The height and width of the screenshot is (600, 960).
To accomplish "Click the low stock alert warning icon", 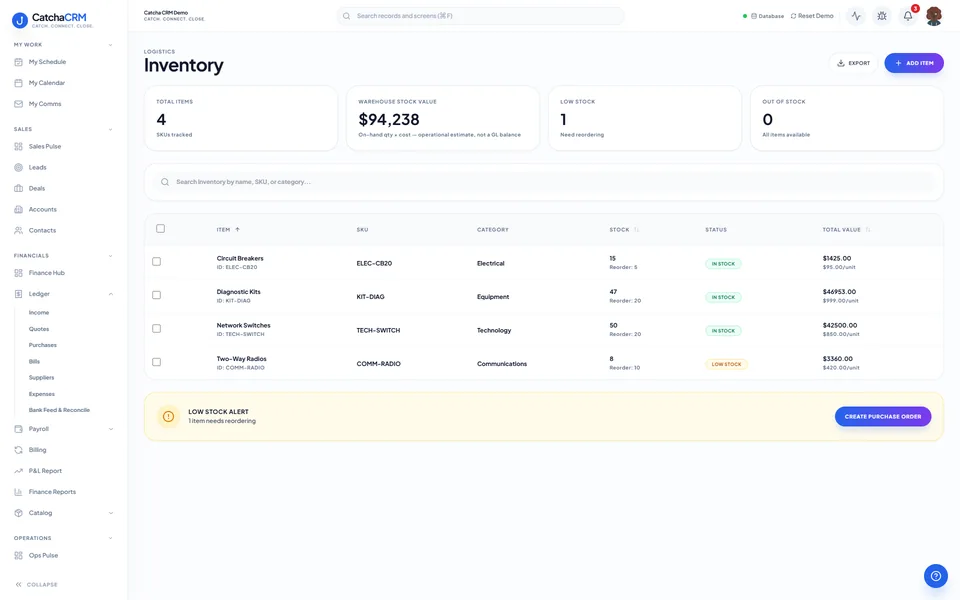I will point(168,416).
